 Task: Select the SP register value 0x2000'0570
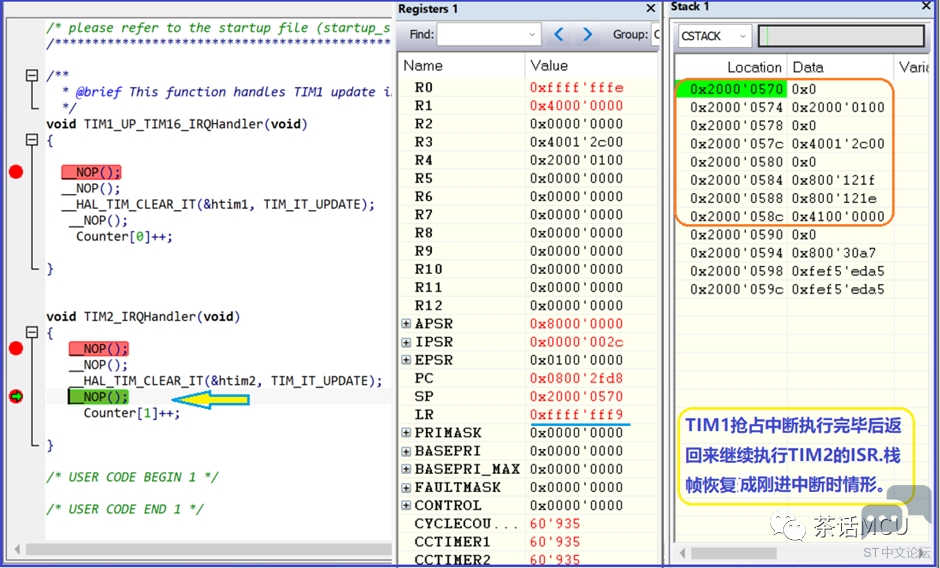(577, 396)
